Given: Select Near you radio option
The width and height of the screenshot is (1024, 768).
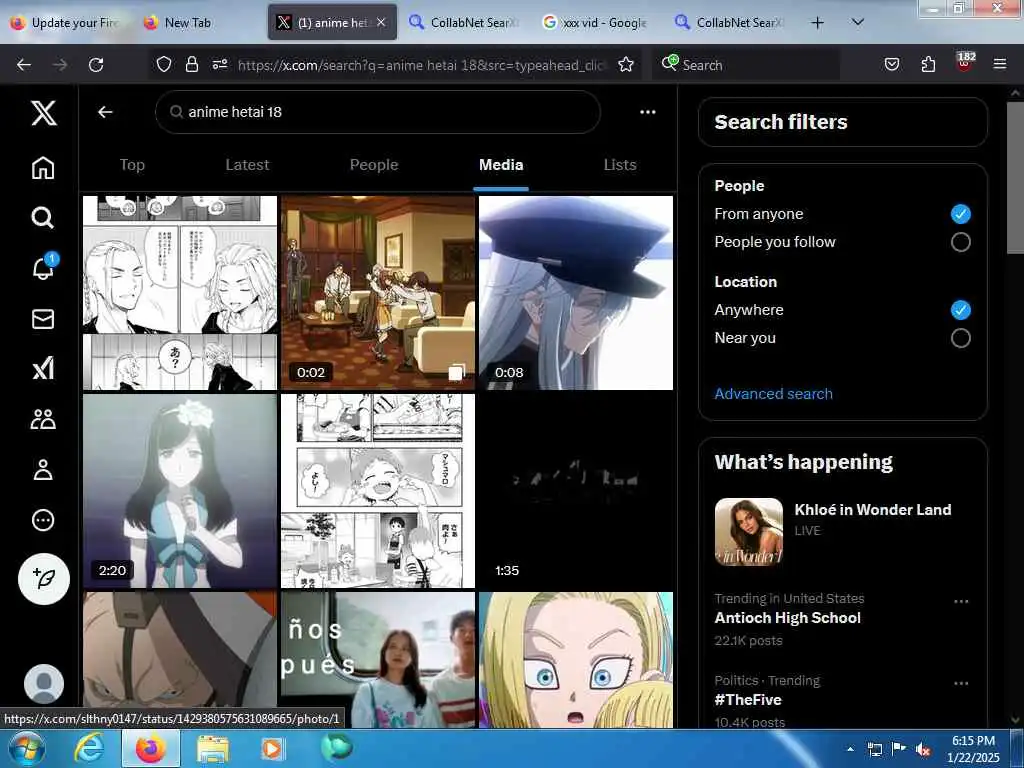Looking at the screenshot, I should [x=960, y=338].
